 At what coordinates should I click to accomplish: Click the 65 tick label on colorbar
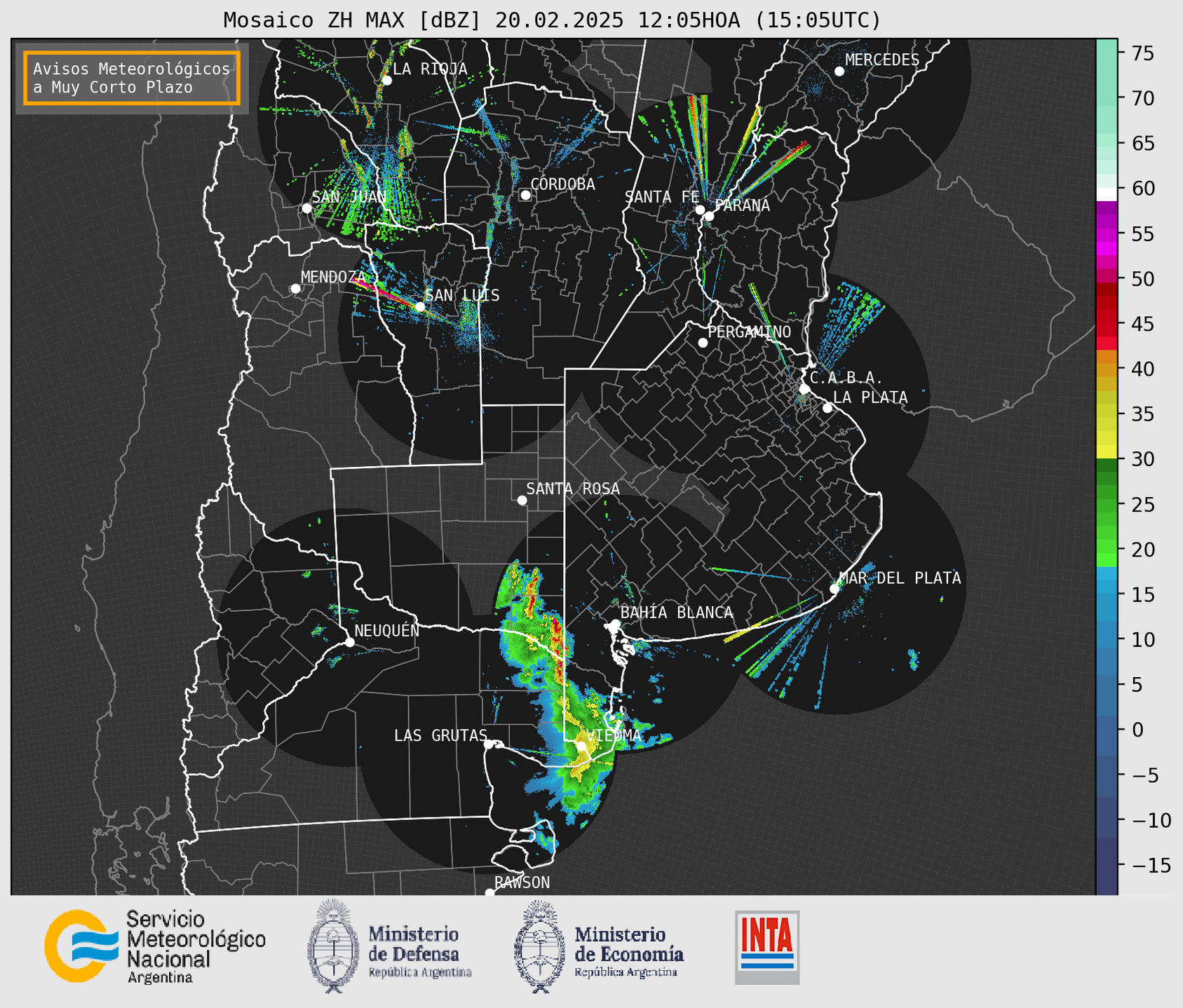tap(1142, 144)
